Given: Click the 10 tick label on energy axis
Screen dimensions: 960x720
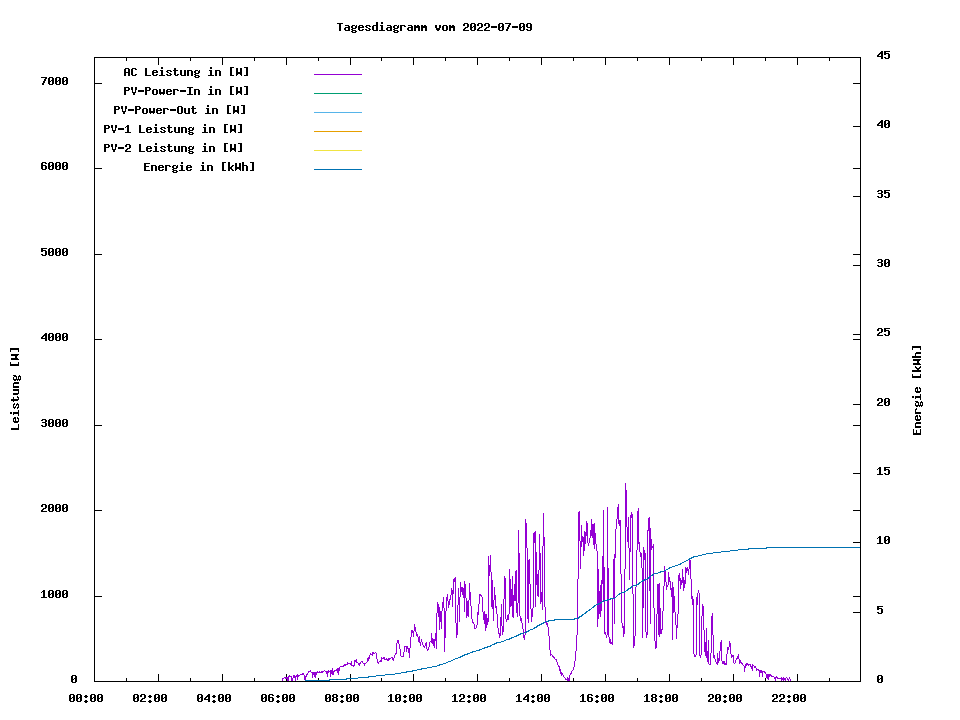Looking at the screenshot, I should pos(884,541).
